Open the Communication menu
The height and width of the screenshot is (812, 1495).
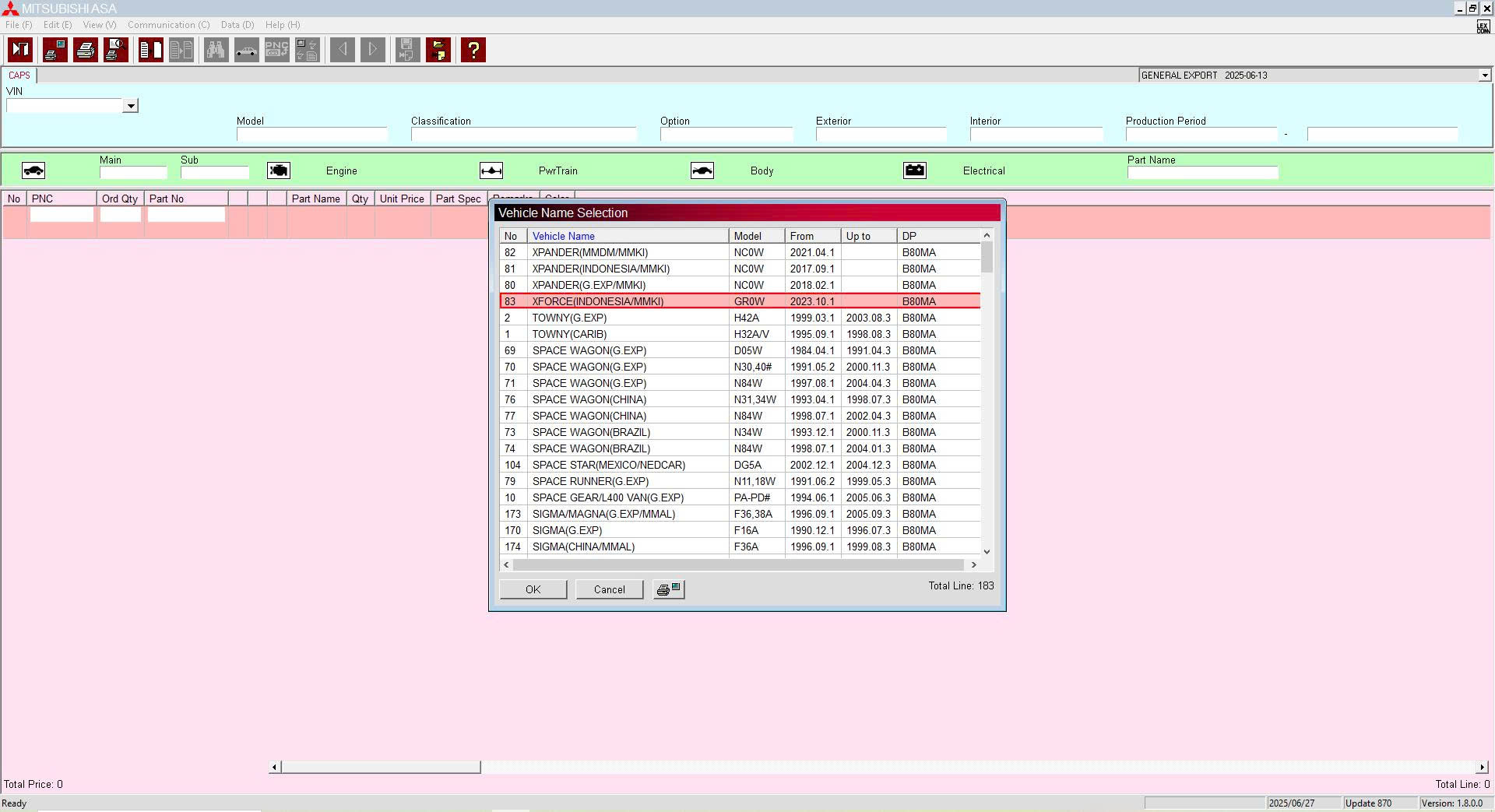click(168, 25)
